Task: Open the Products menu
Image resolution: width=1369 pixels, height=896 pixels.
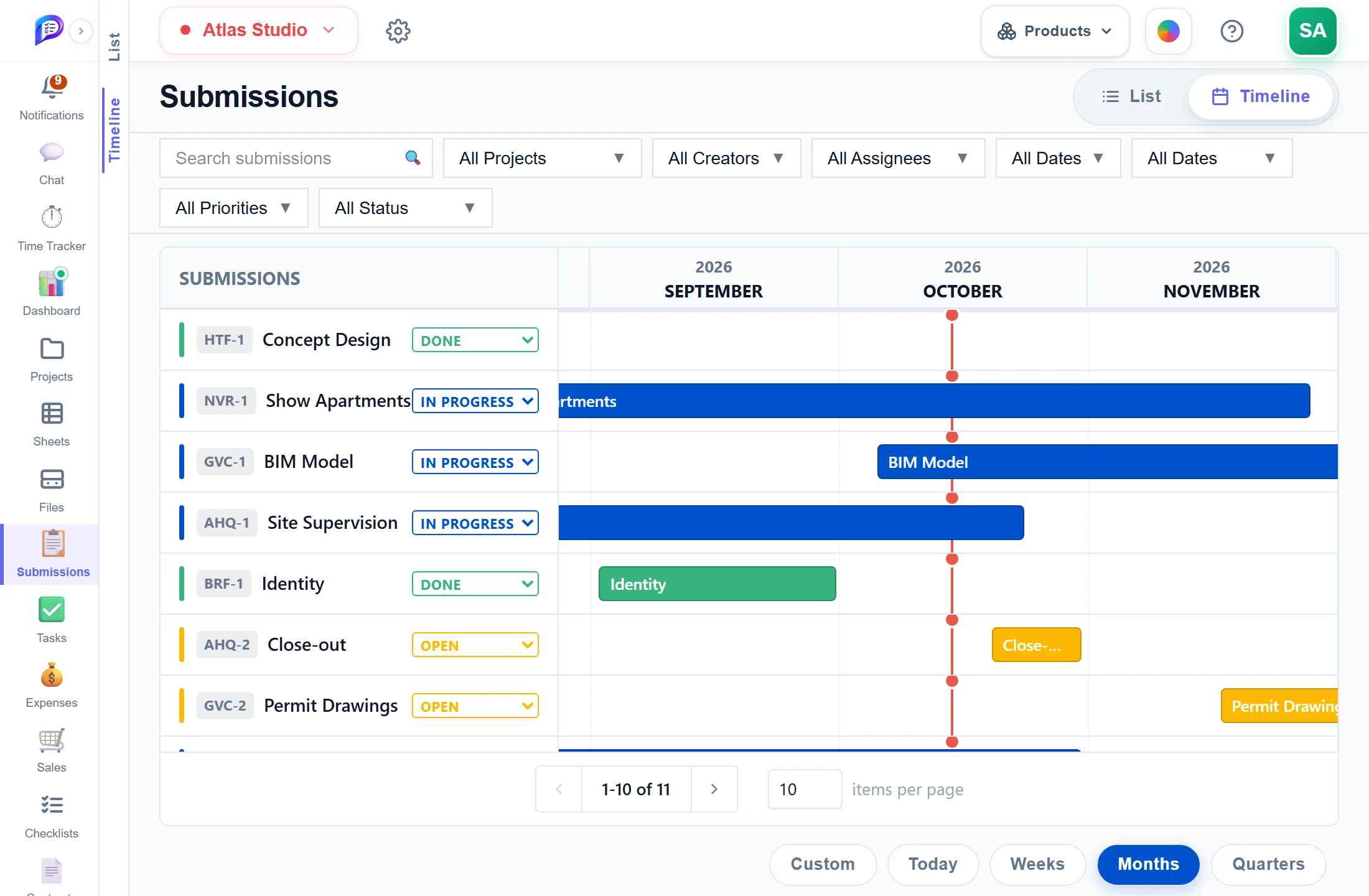Action: click(1055, 31)
